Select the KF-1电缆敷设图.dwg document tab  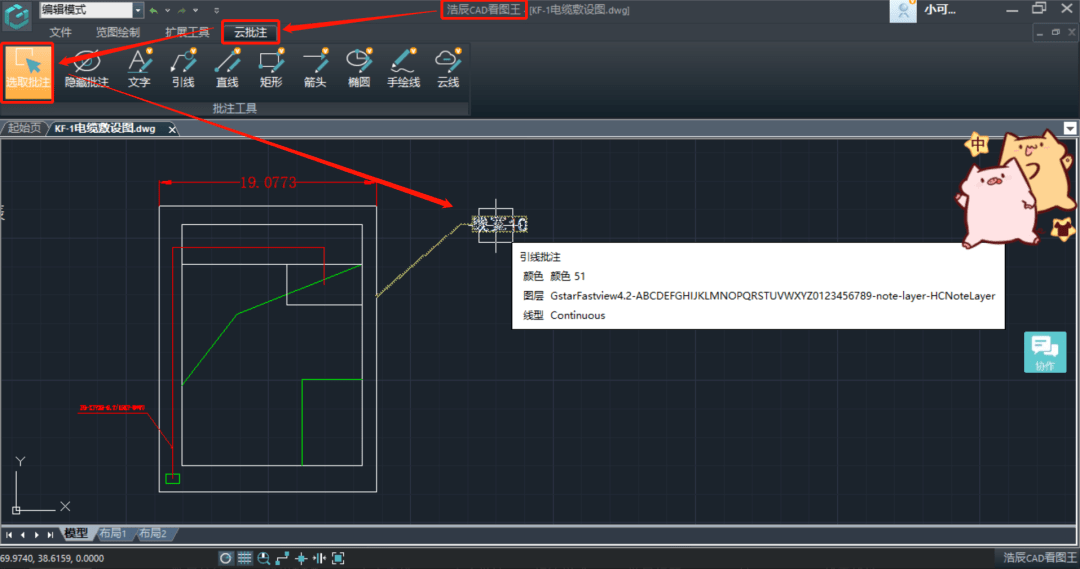pos(105,129)
